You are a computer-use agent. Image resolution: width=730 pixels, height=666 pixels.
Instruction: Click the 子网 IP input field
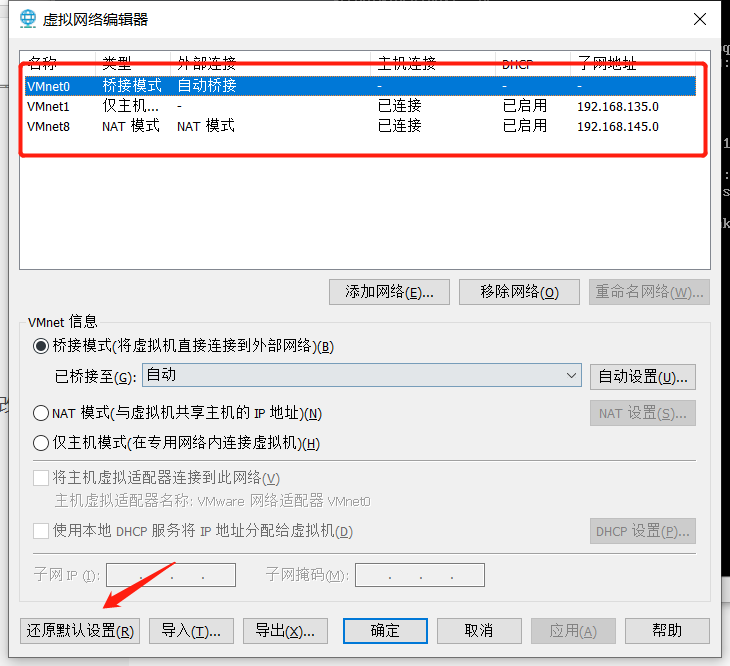point(171,575)
